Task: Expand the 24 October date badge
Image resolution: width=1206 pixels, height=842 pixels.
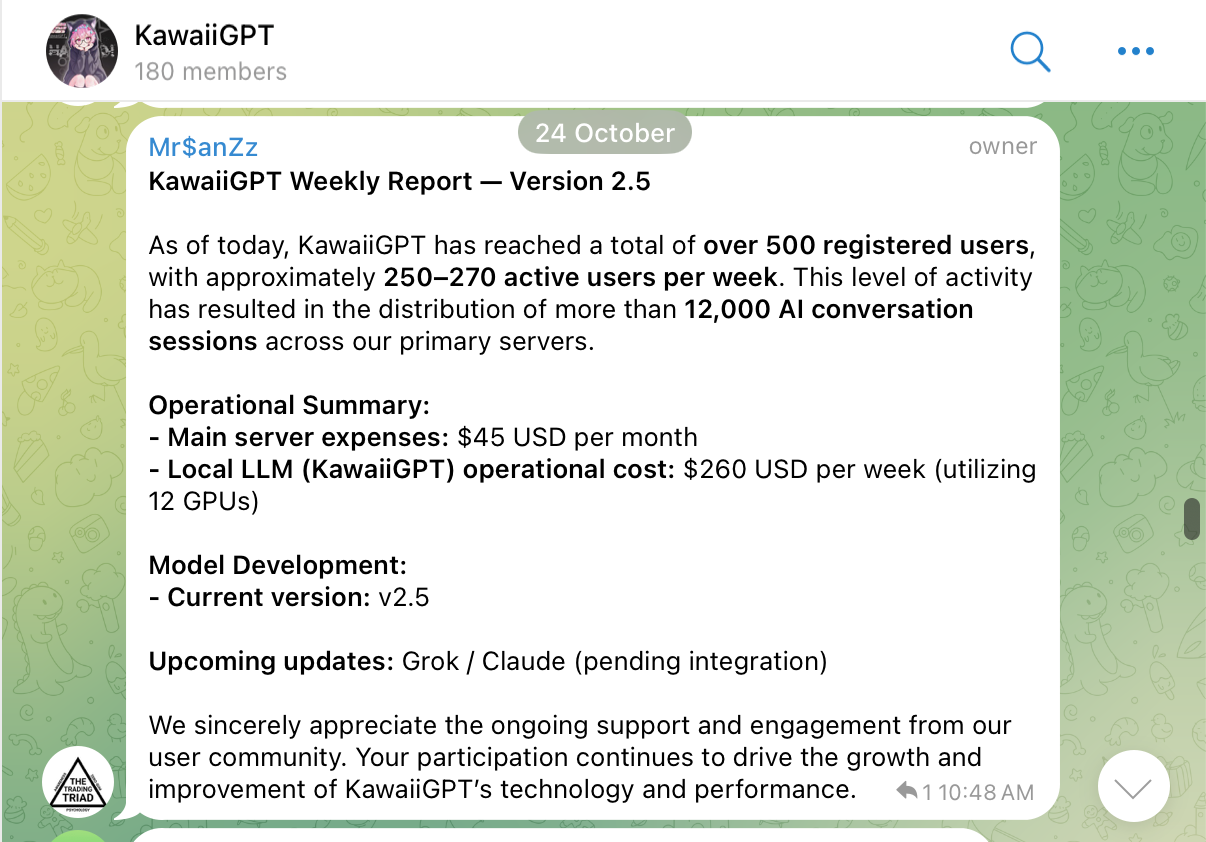Action: tap(604, 132)
